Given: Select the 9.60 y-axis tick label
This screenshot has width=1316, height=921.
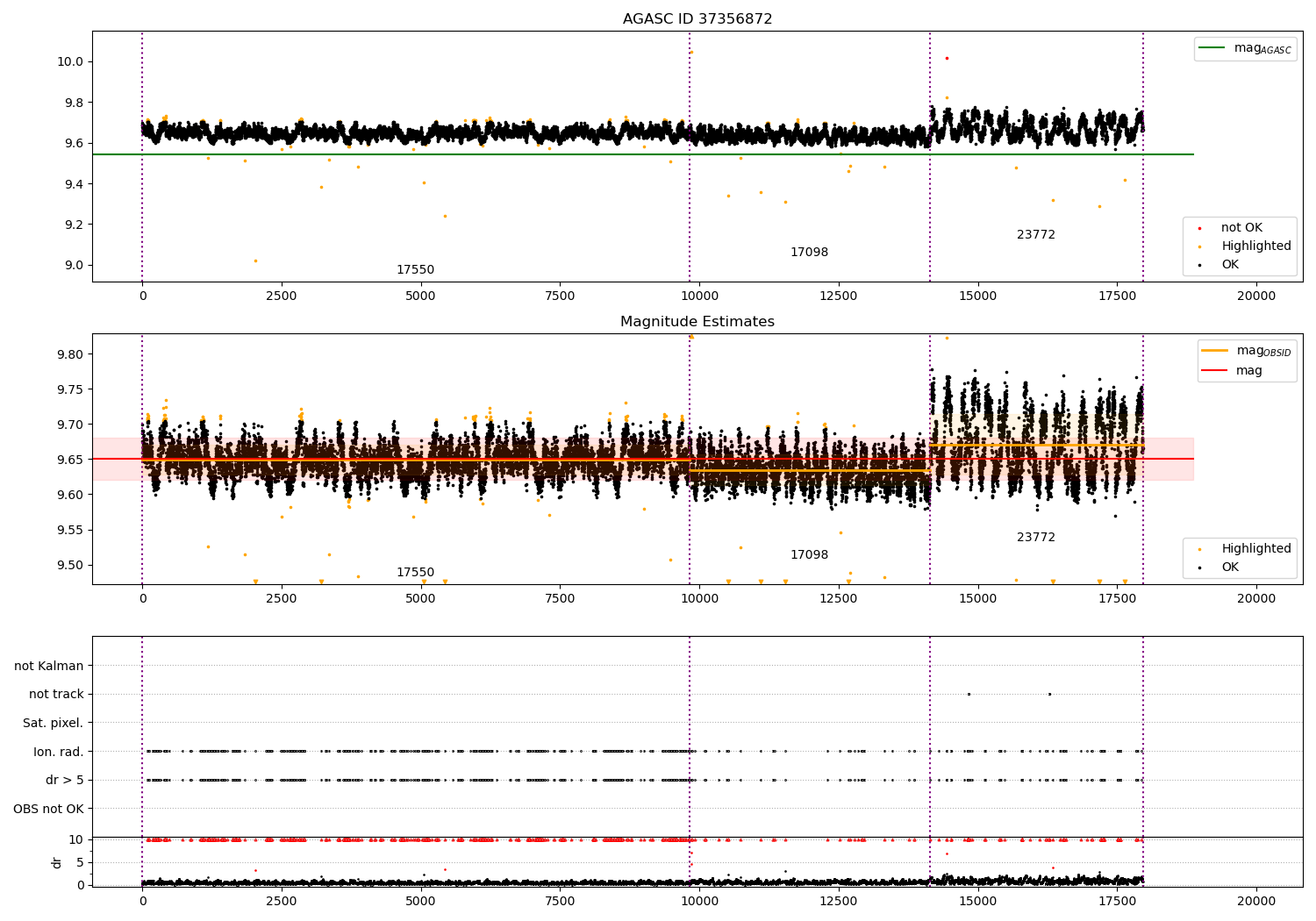Looking at the screenshot, I should coord(72,495).
